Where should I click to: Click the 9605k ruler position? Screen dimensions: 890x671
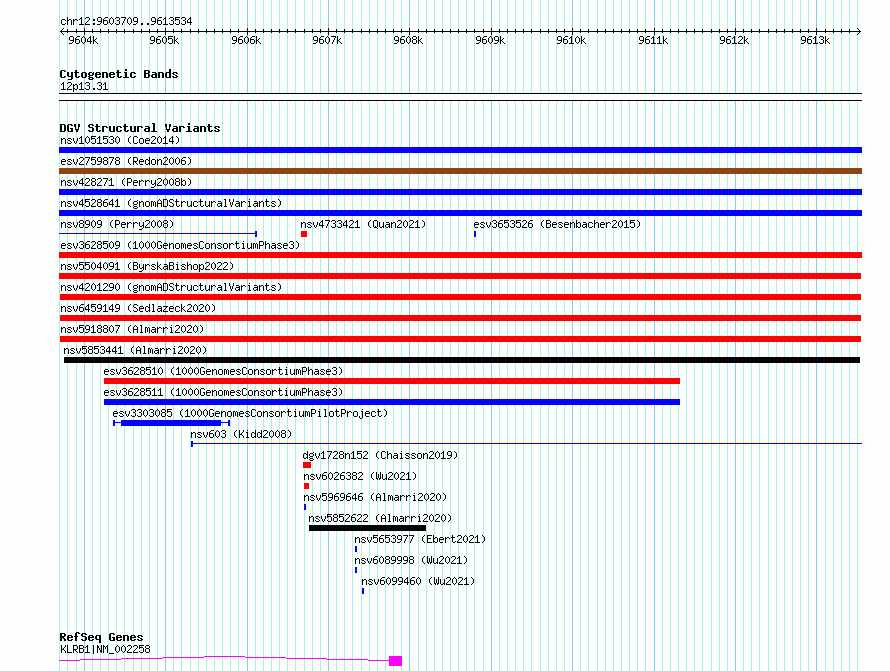(x=165, y=40)
